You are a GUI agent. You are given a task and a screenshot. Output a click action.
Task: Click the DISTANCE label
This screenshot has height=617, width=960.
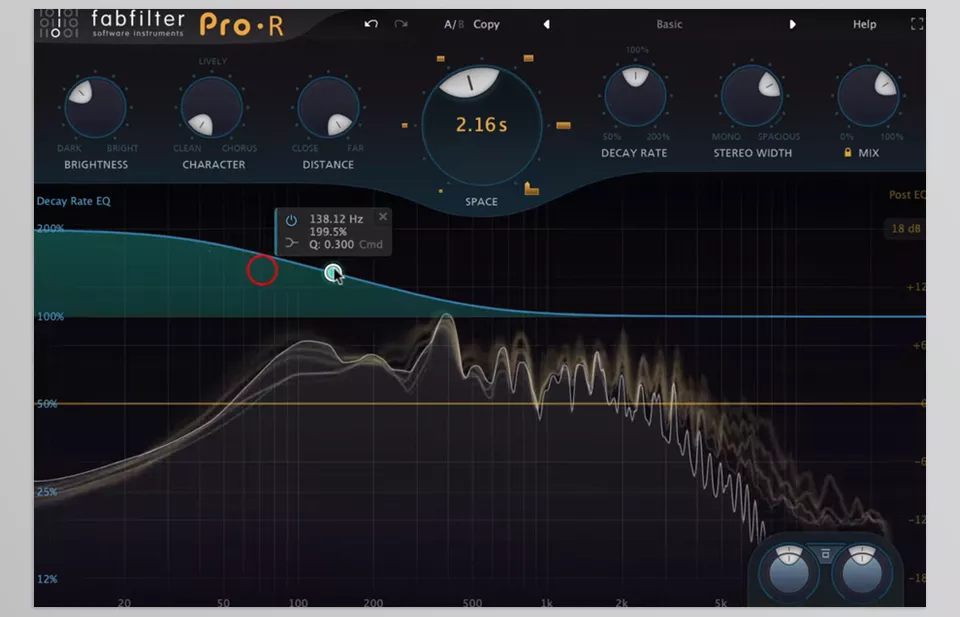328,165
